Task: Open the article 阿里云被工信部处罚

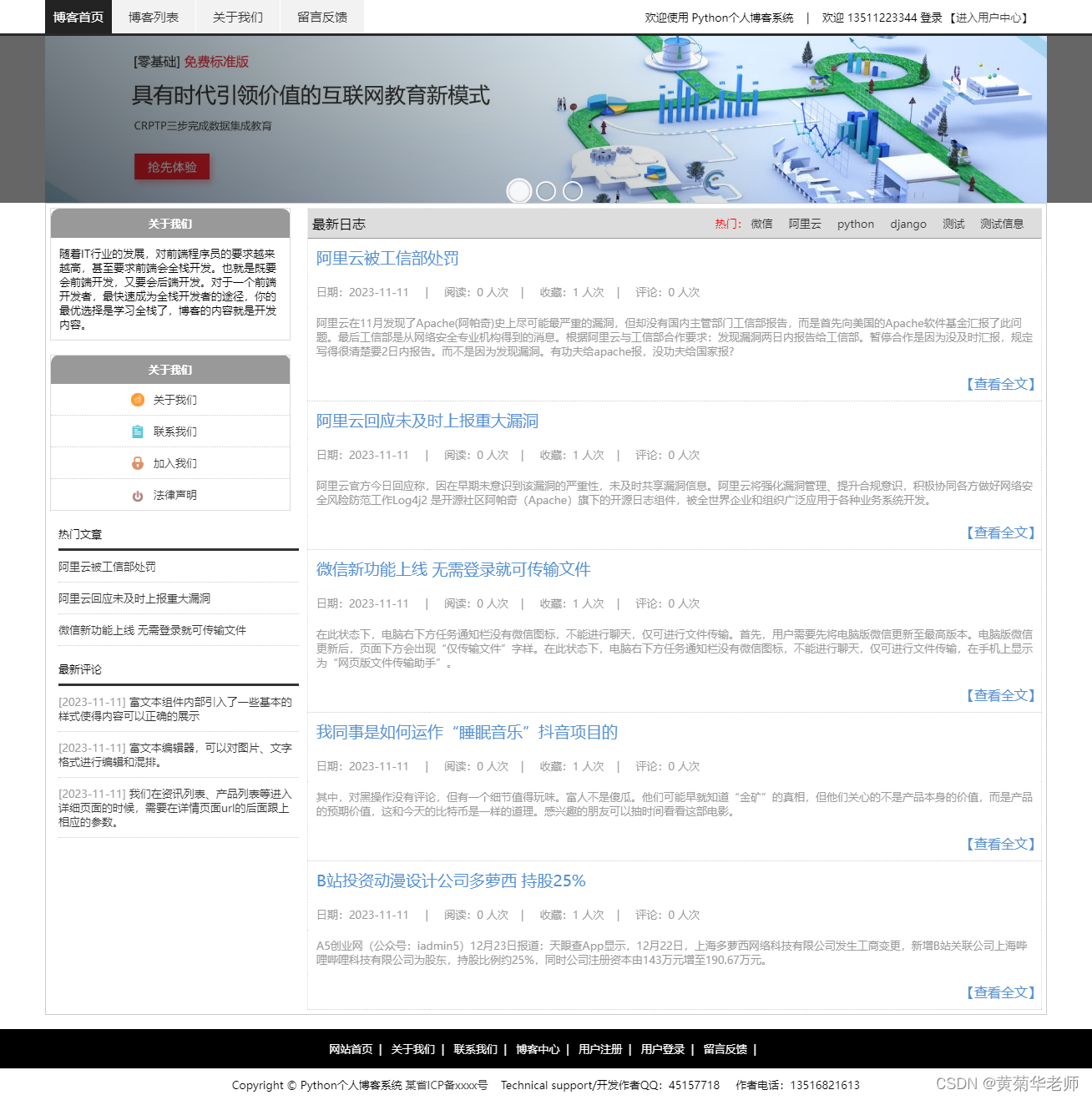Action: coord(385,259)
